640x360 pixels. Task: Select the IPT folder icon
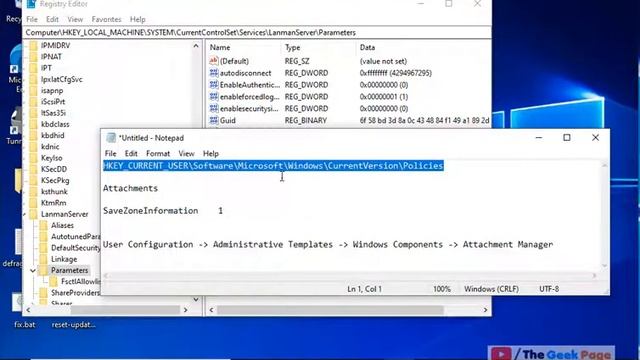click(33, 68)
